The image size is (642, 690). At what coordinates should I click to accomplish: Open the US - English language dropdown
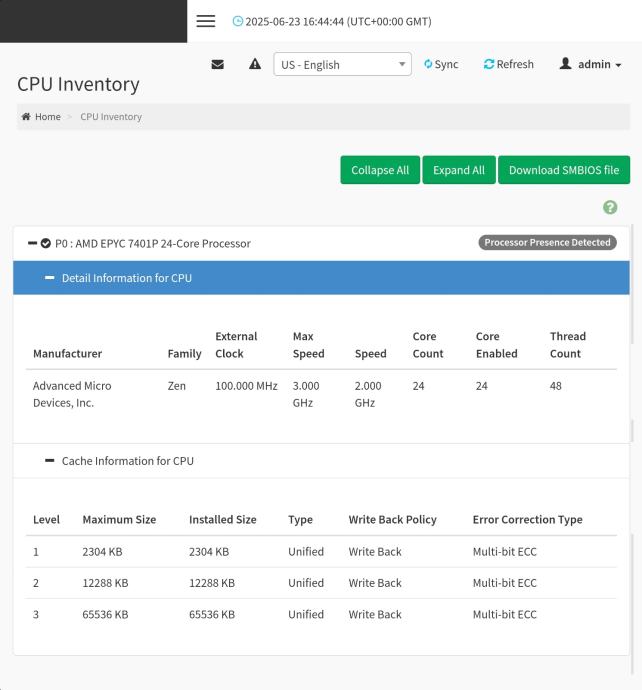(342, 65)
